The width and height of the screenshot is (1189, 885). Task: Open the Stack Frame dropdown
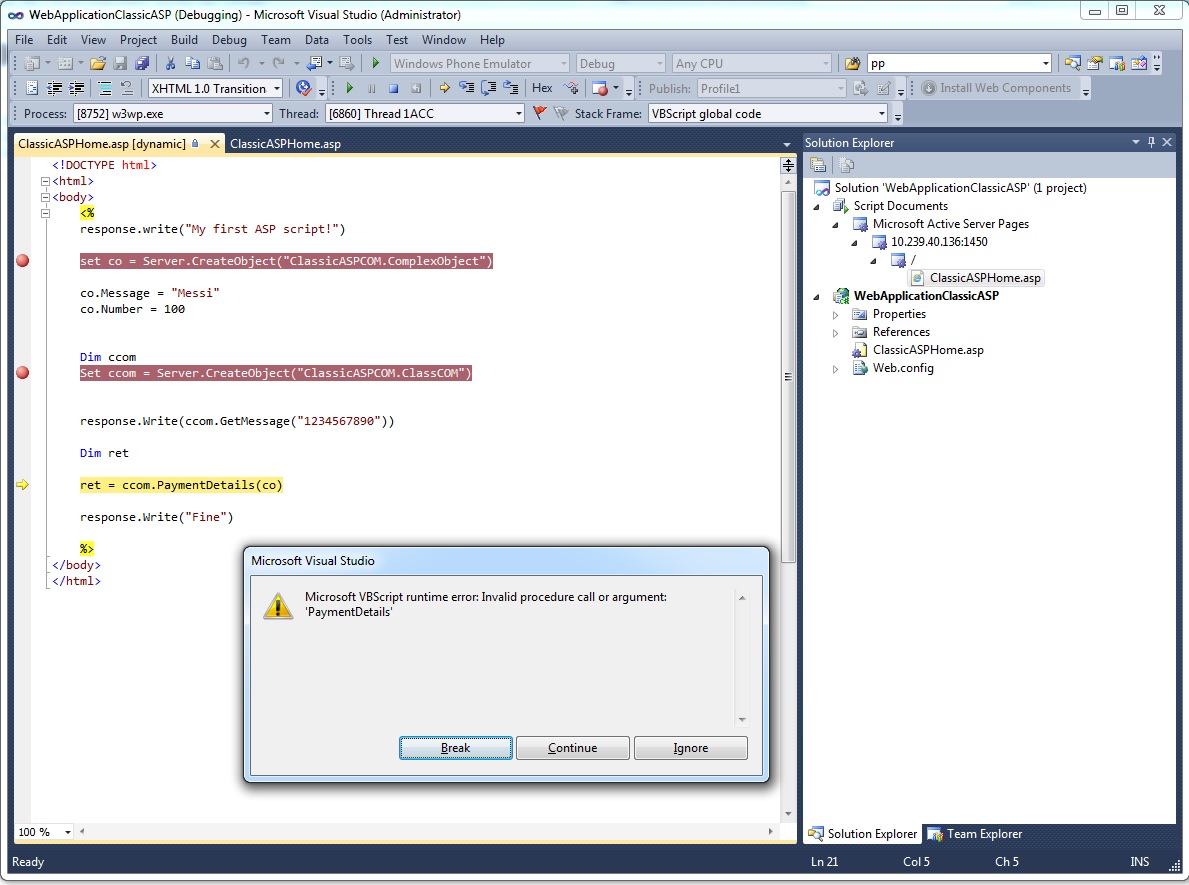882,114
